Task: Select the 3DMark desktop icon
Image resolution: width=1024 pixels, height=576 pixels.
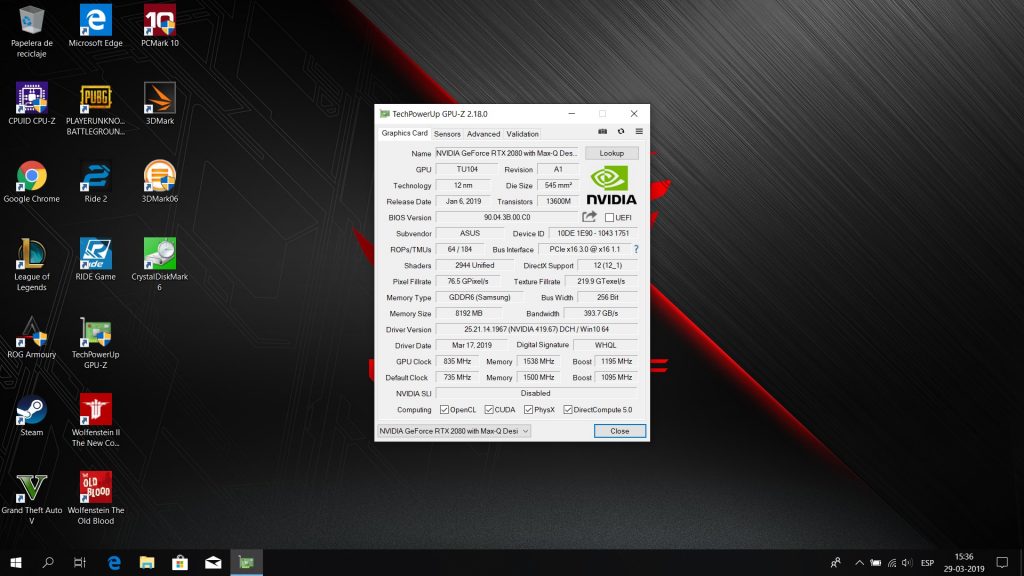Action: [160, 97]
